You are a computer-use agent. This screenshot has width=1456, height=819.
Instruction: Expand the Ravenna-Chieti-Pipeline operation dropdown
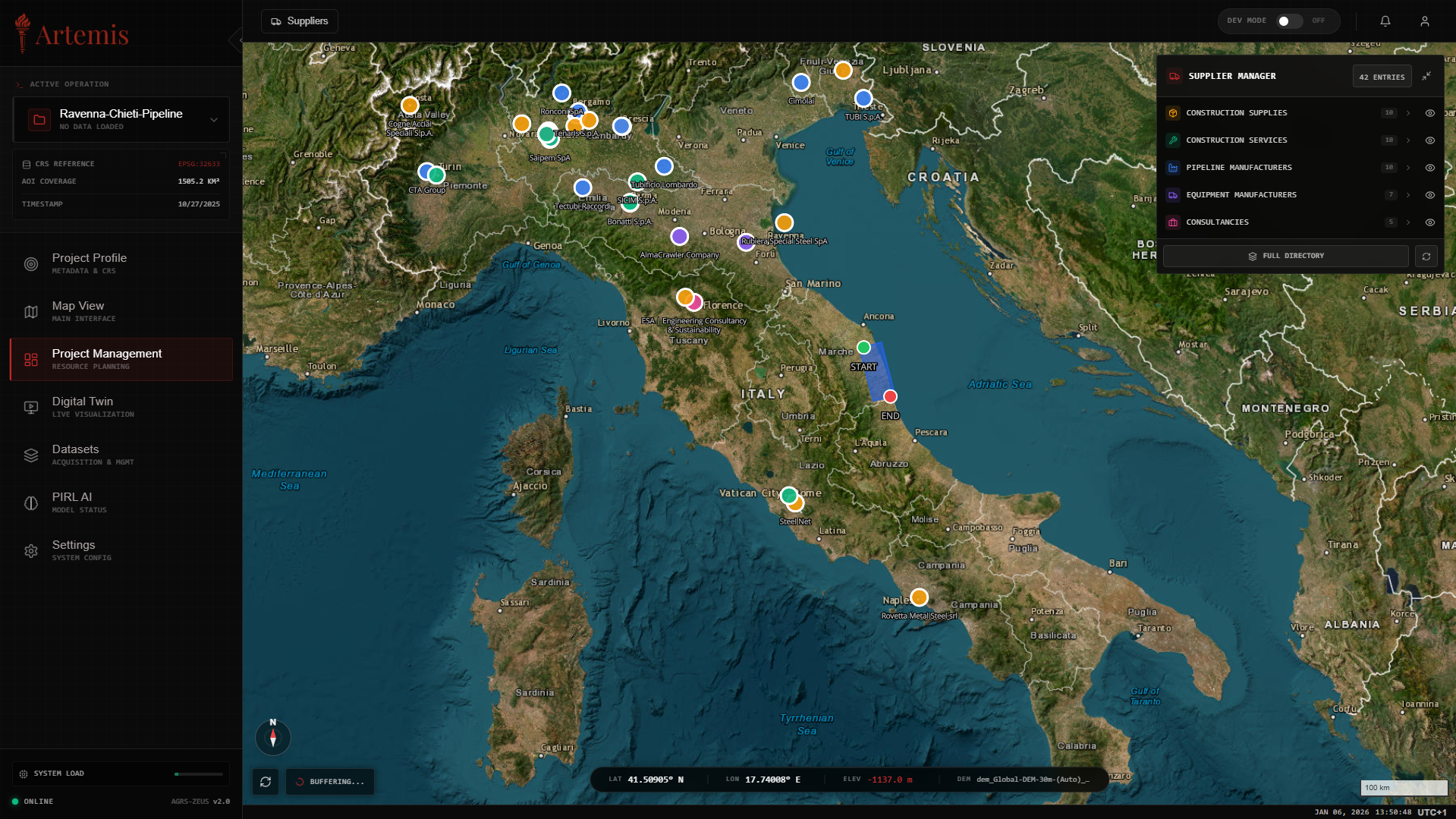click(x=214, y=120)
